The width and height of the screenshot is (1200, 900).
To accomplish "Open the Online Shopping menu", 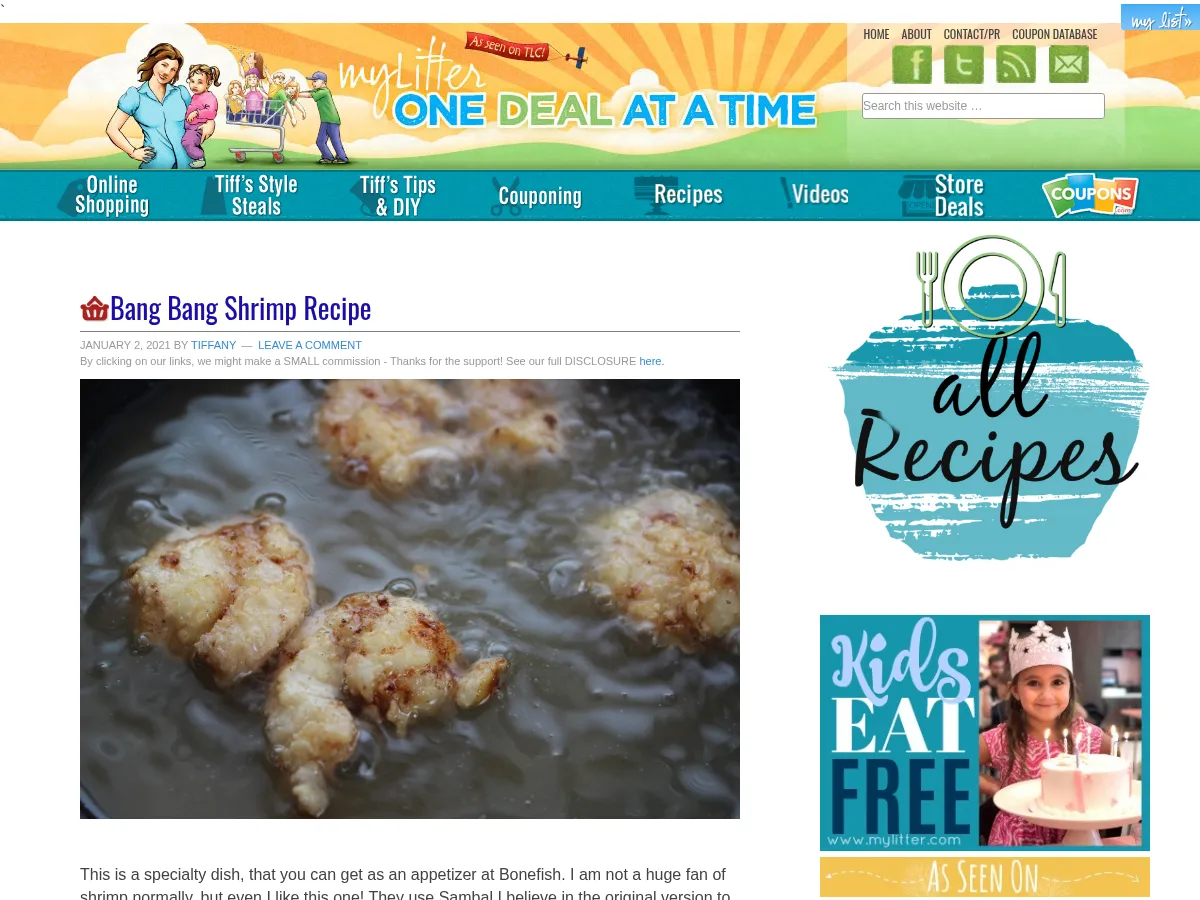I will pyautogui.click(x=103, y=195).
